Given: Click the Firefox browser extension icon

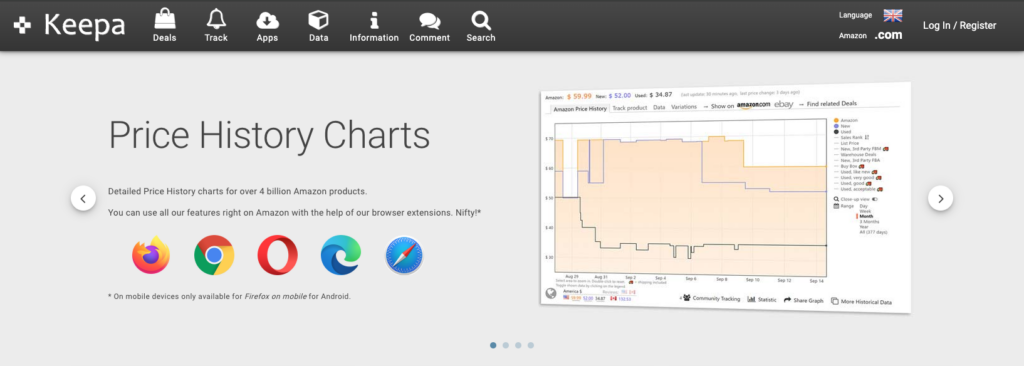Looking at the screenshot, I should (x=151, y=255).
